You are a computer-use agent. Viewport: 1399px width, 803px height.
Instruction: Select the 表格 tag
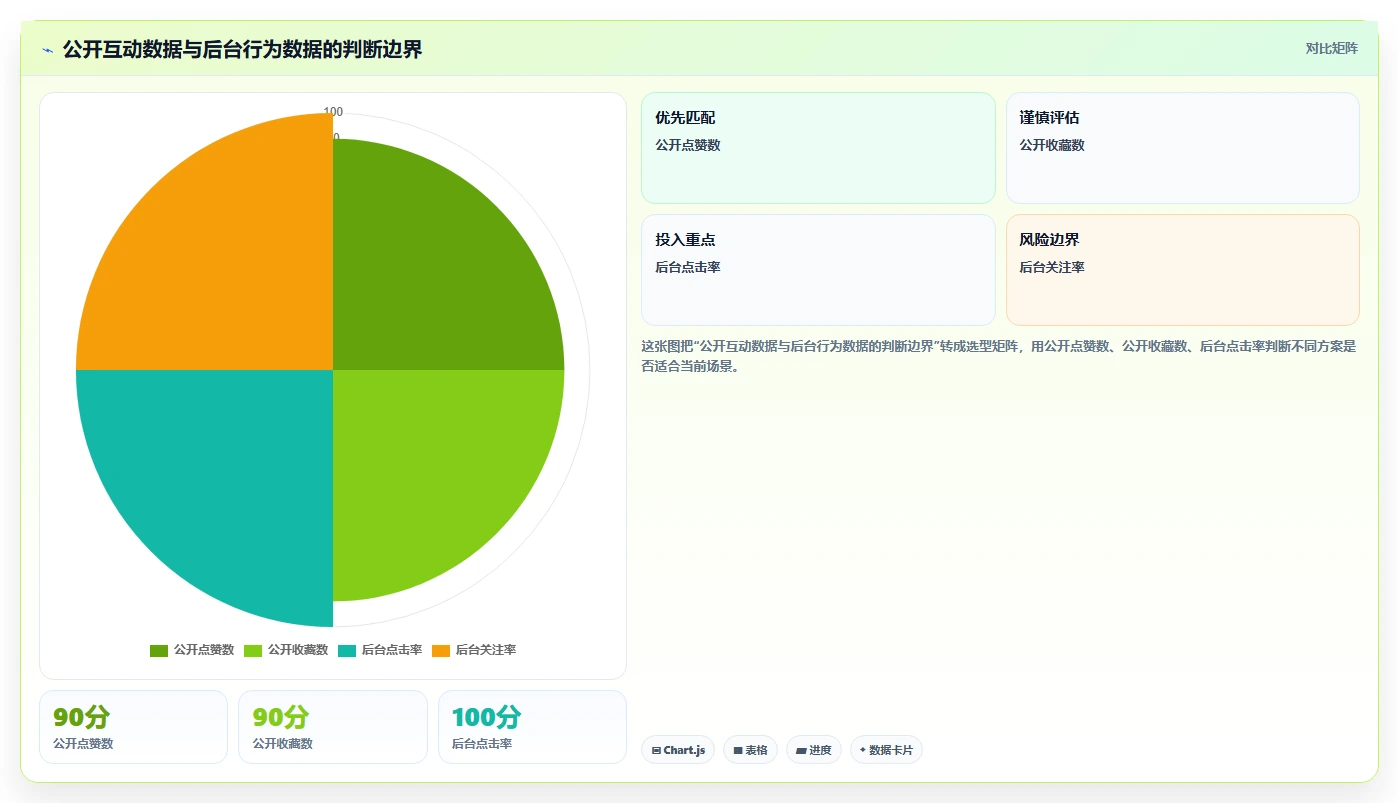pos(750,750)
